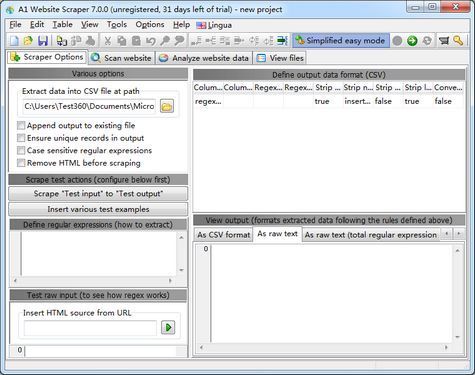
Task: Click the grey refresh icon after the green arrow
Action: pos(427,41)
